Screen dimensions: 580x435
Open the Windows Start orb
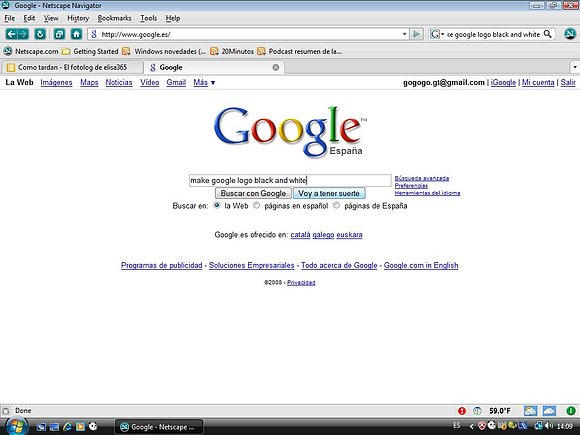click(x=16, y=426)
